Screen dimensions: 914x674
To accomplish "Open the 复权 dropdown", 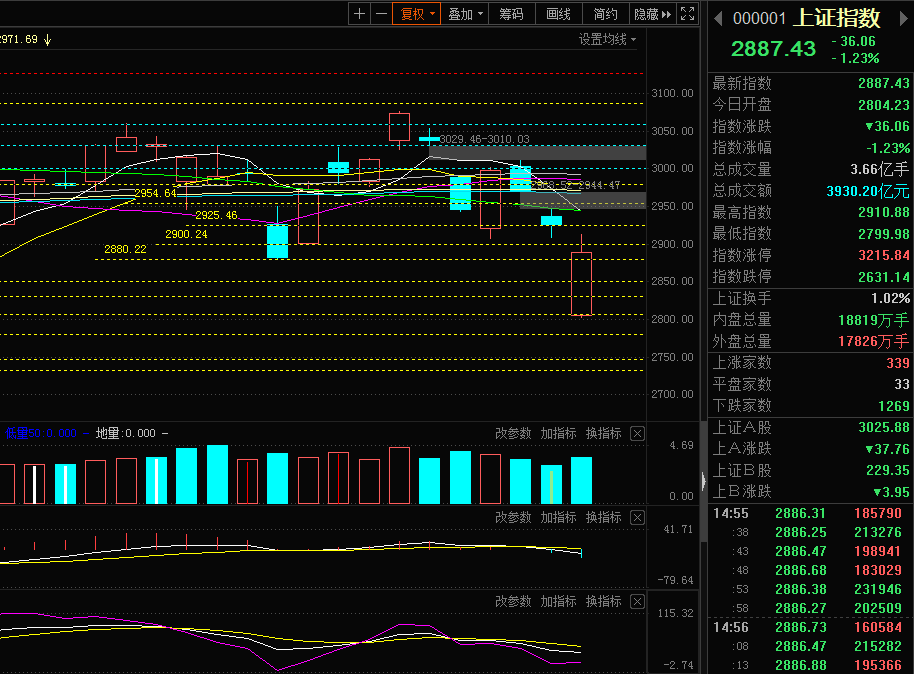I will point(416,14).
